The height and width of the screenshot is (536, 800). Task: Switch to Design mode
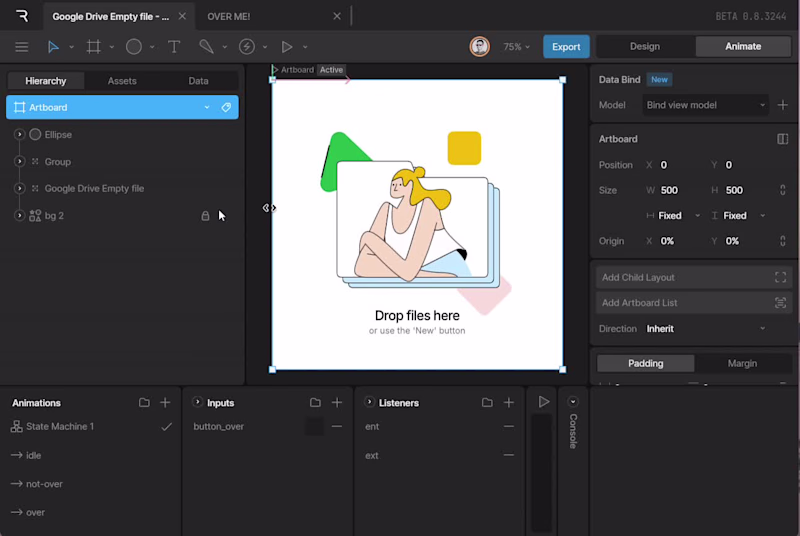[645, 46]
